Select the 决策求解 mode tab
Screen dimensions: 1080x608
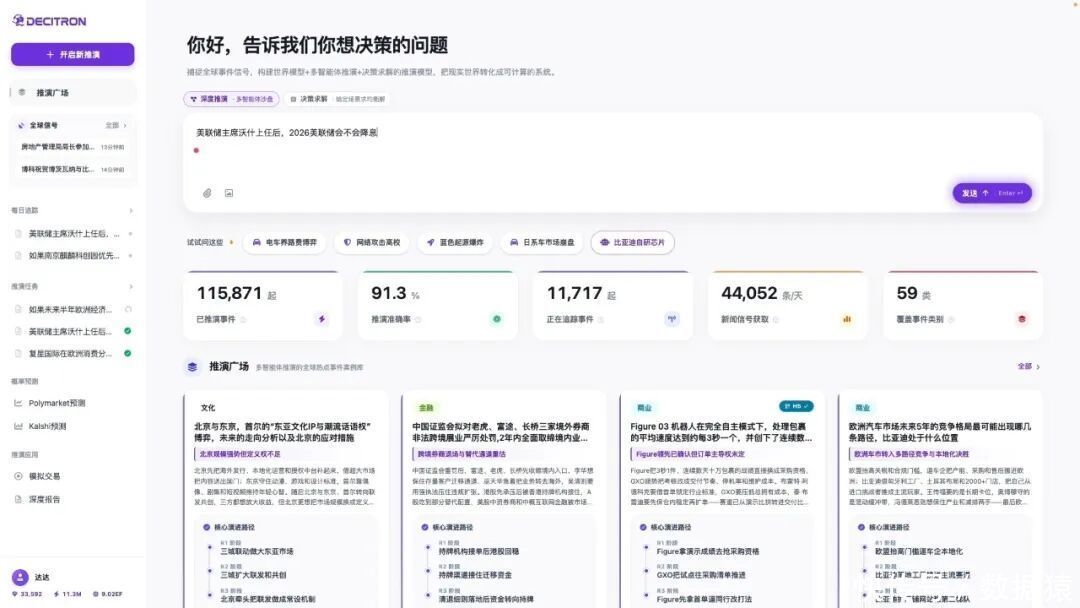(x=338, y=99)
